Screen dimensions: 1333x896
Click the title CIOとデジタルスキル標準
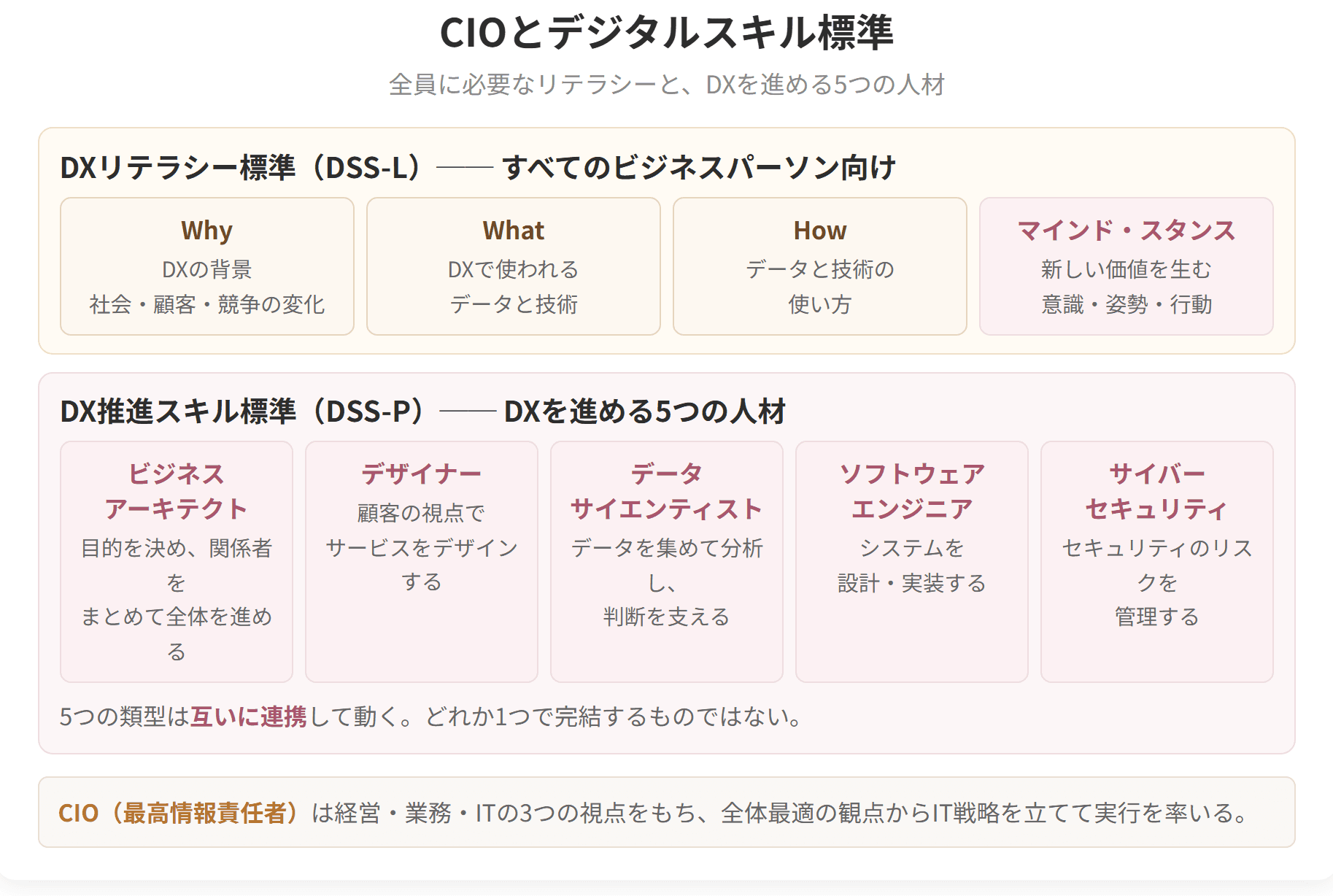click(666, 33)
